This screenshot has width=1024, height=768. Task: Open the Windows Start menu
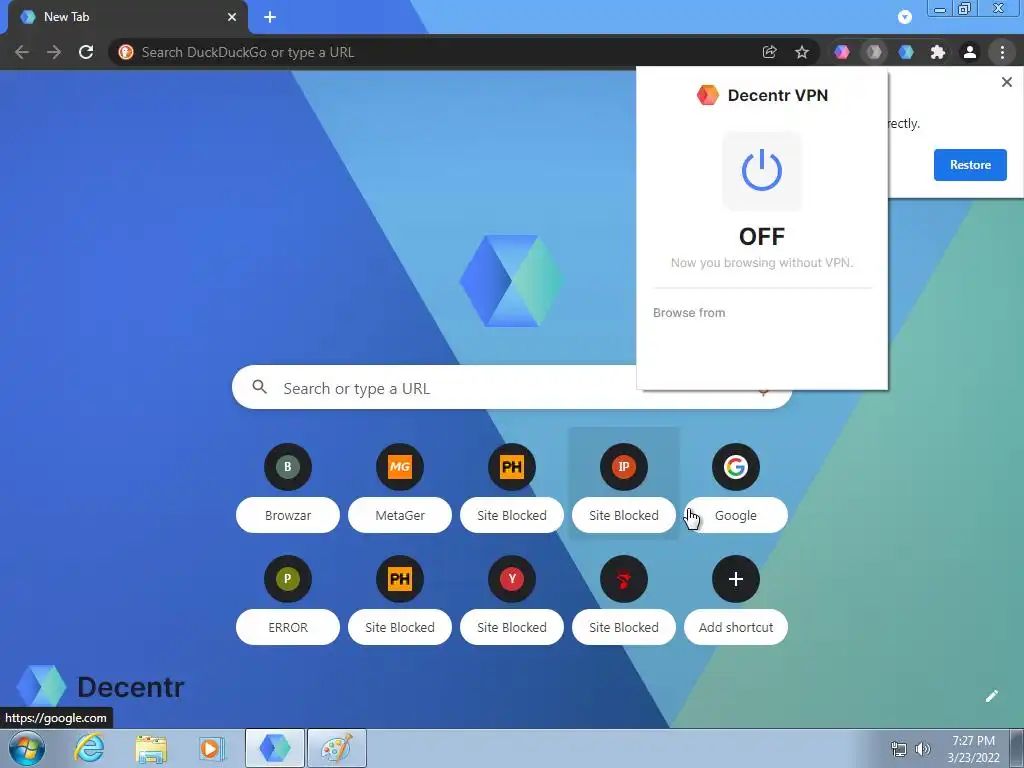pos(26,748)
